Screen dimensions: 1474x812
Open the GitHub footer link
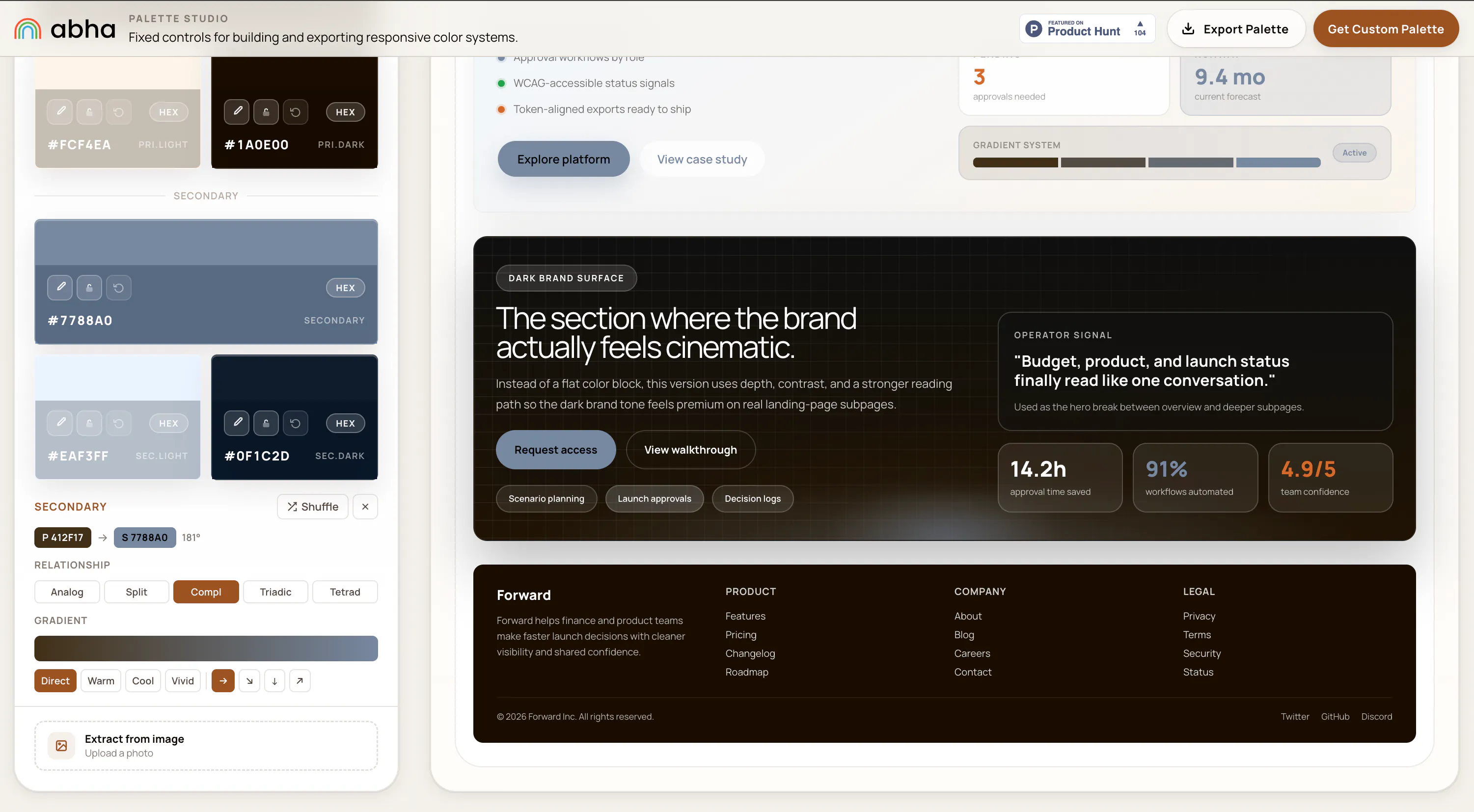(1335, 716)
